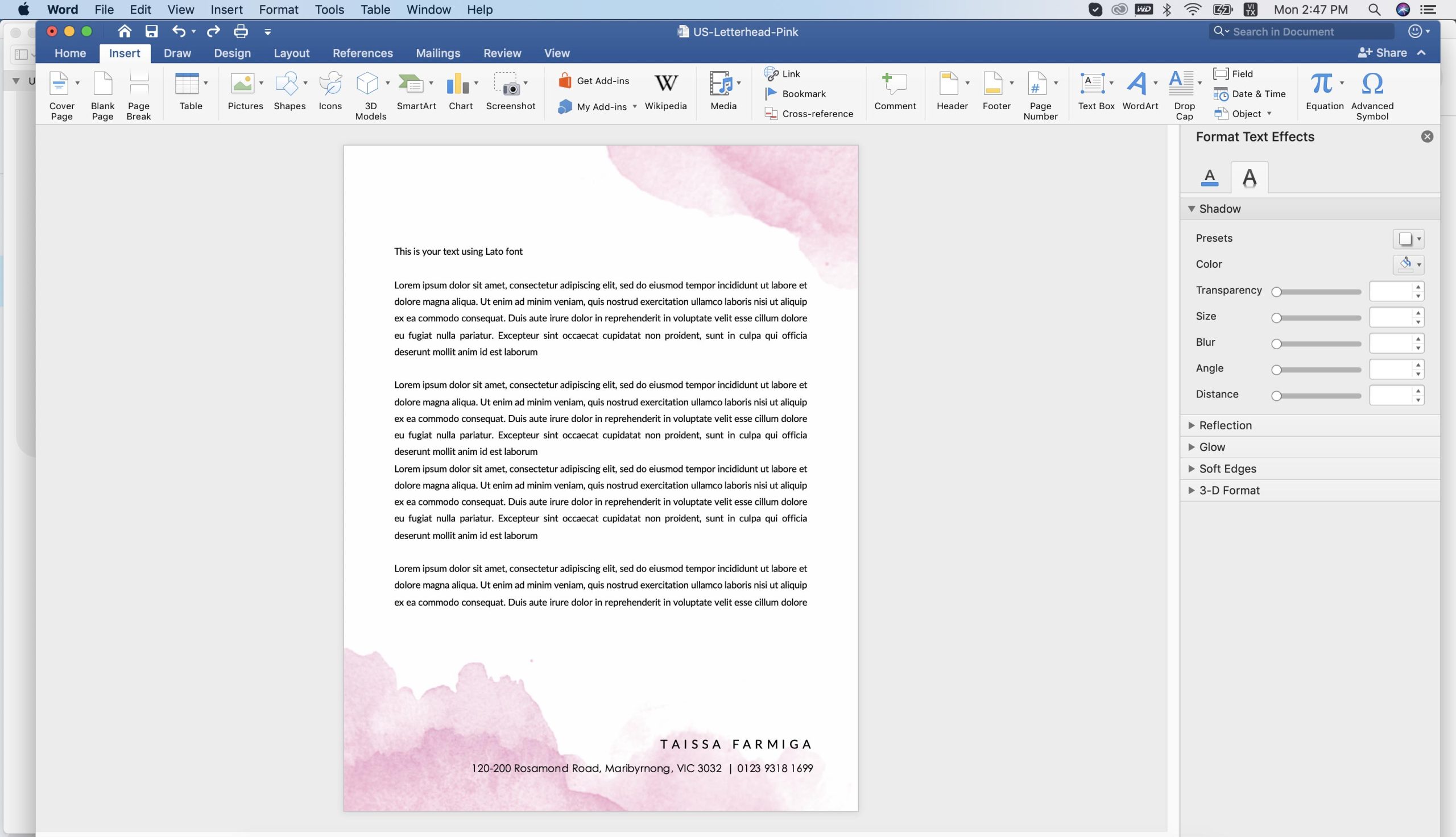Open the Layout ribbon tab
This screenshot has width=1456, height=837.
(291, 53)
